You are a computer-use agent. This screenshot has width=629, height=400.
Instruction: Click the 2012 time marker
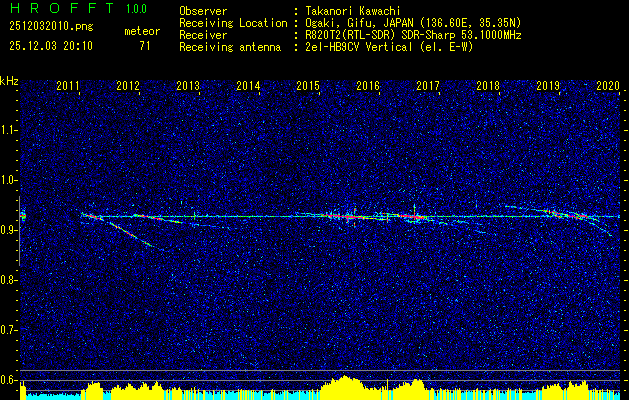[128, 85]
